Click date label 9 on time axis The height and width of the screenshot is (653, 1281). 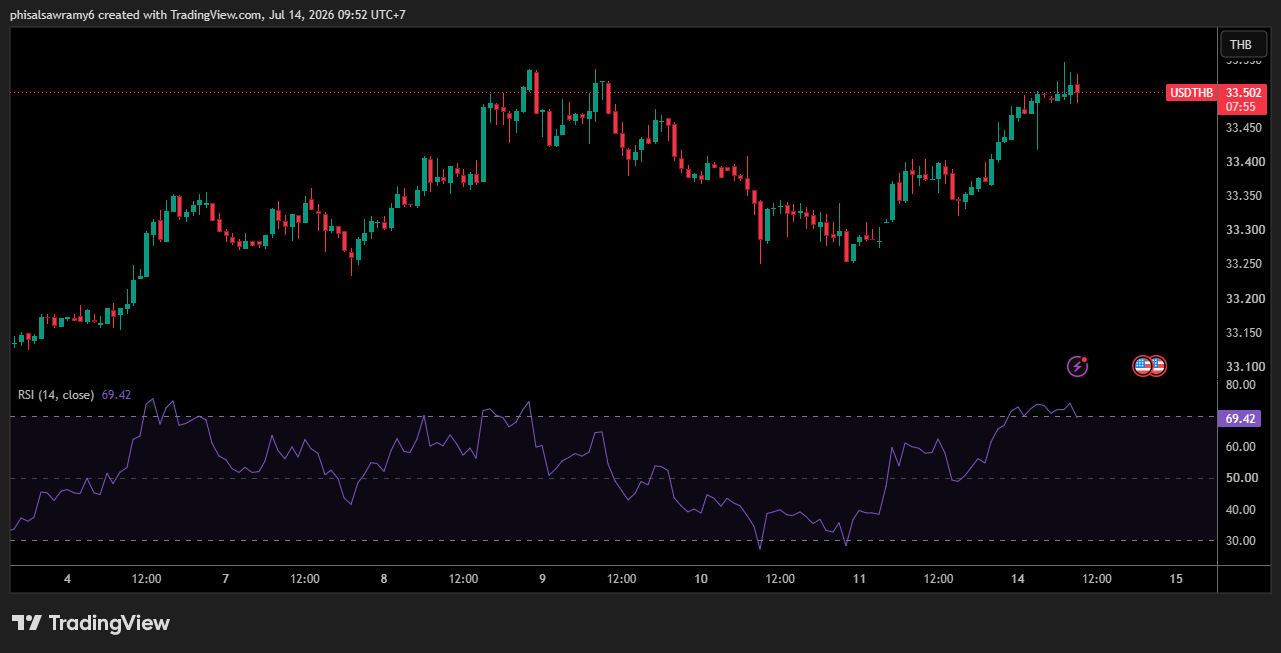pyautogui.click(x=542, y=579)
